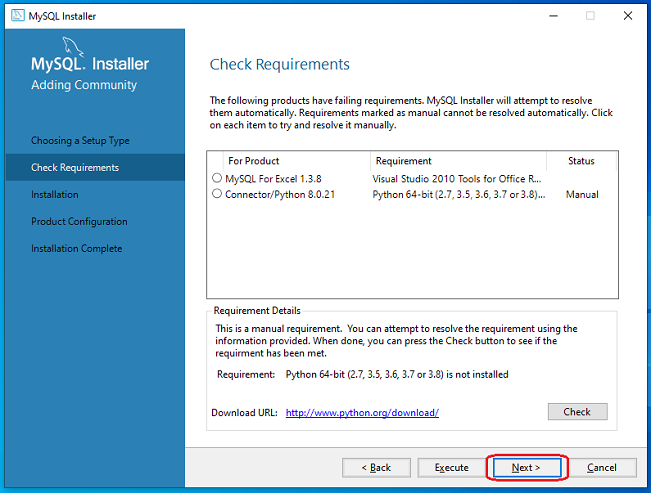Select the Installation Complete sidebar step
The height and width of the screenshot is (493, 651).
(77, 248)
